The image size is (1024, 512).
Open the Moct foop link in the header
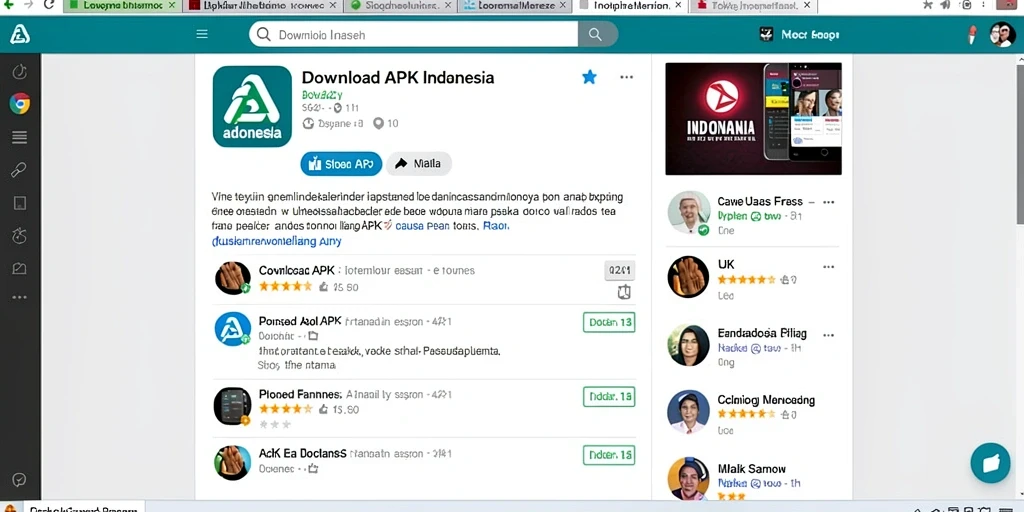(x=800, y=35)
